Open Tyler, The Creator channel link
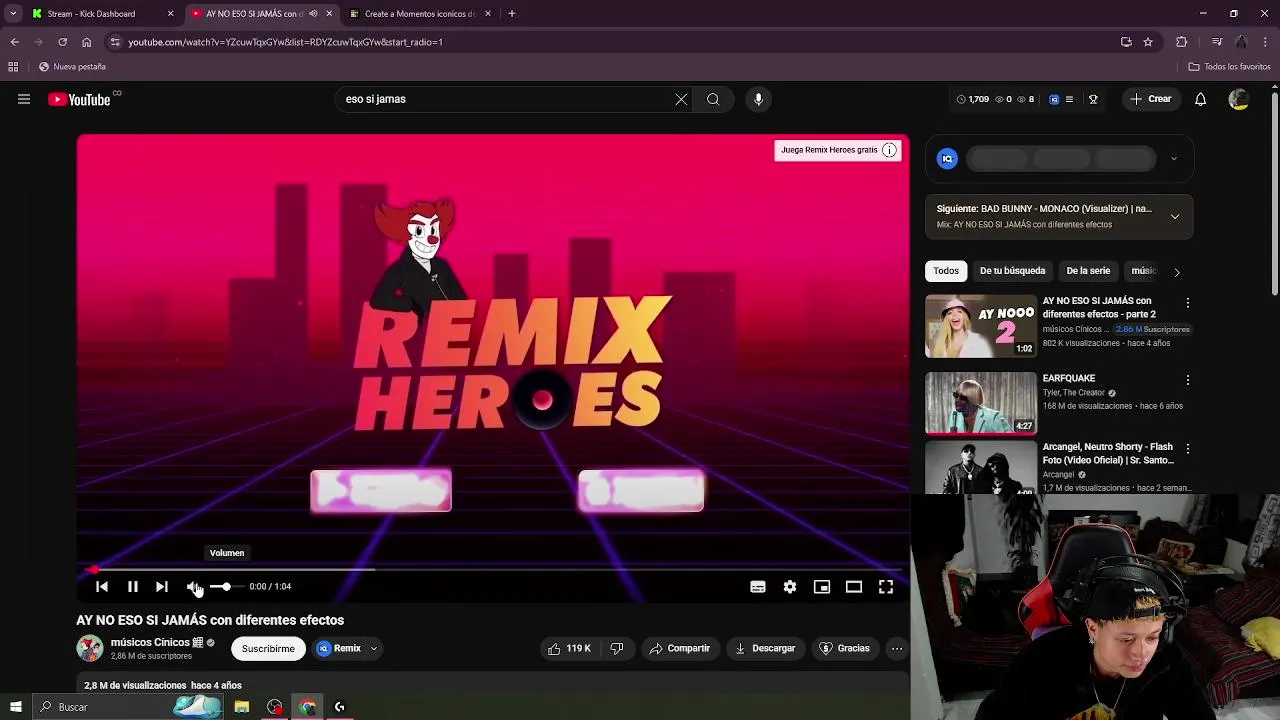This screenshot has height=720, width=1280. point(1073,393)
